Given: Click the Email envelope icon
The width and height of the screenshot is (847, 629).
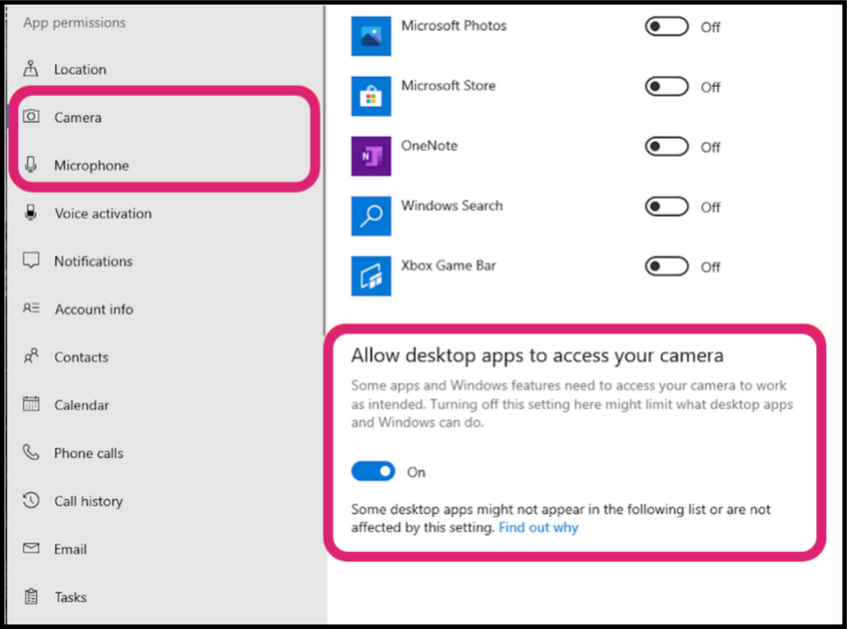Looking at the screenshot, I should pyautogui.click(x=31, y=548).
